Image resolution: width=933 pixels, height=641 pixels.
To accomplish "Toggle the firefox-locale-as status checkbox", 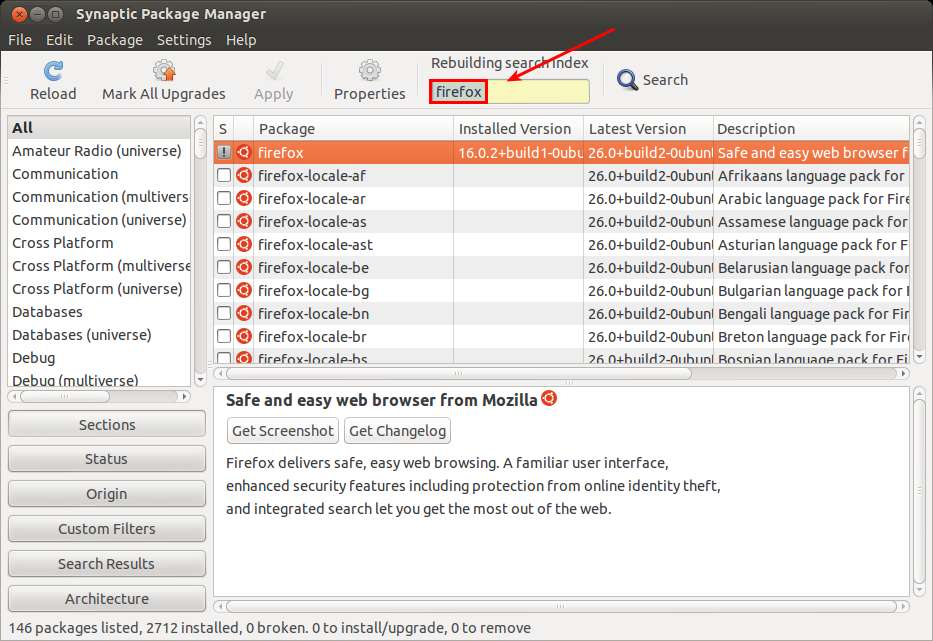I will tap(224, 221).
